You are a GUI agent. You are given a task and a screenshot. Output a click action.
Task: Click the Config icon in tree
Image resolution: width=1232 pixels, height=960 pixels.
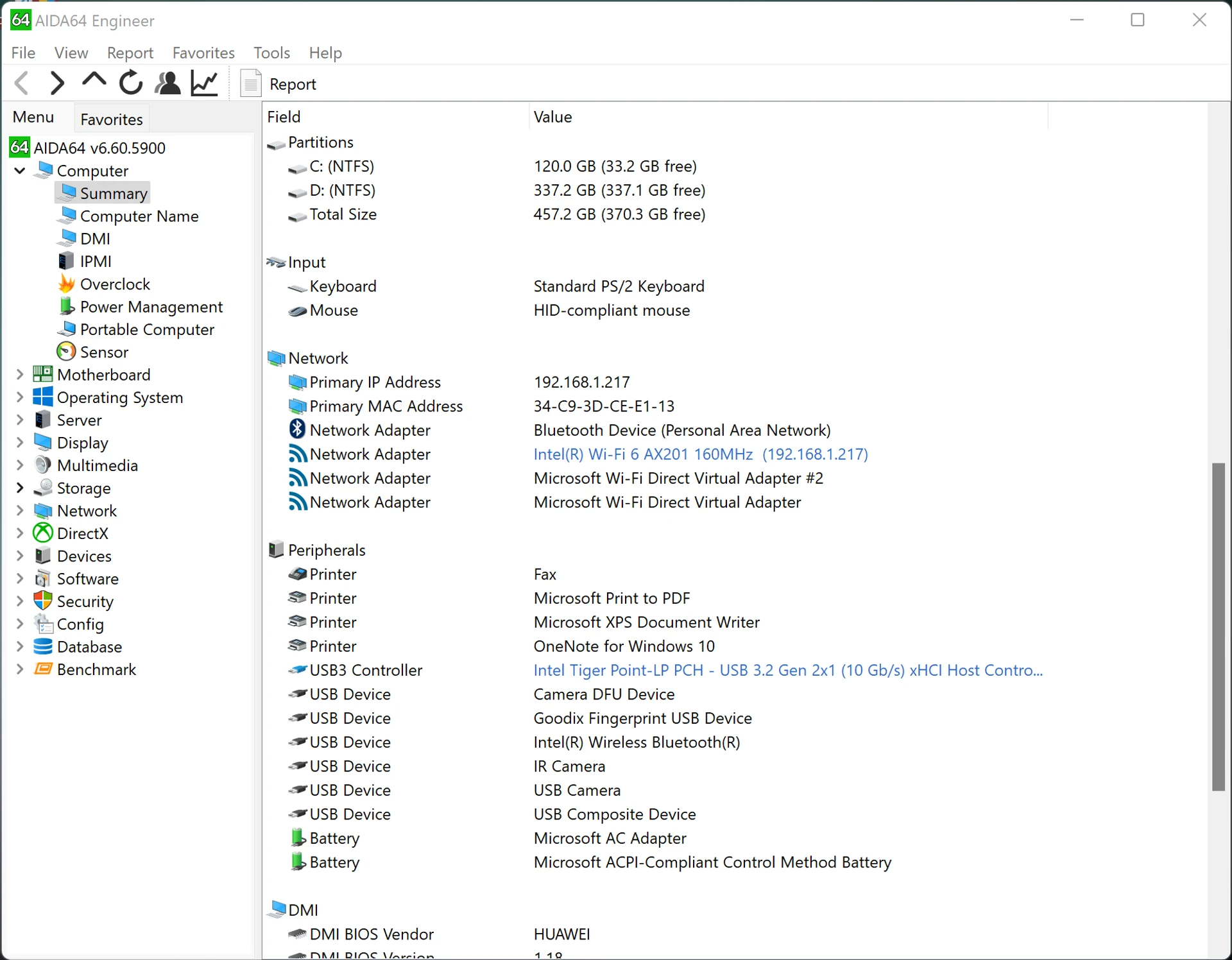point(42,623)
